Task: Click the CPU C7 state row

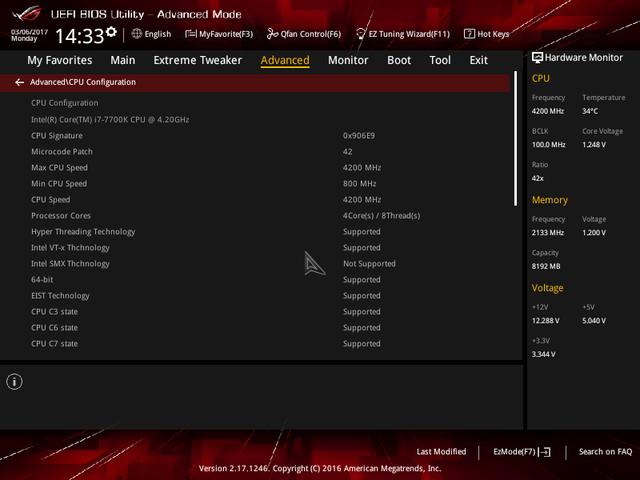Action: 255,344
